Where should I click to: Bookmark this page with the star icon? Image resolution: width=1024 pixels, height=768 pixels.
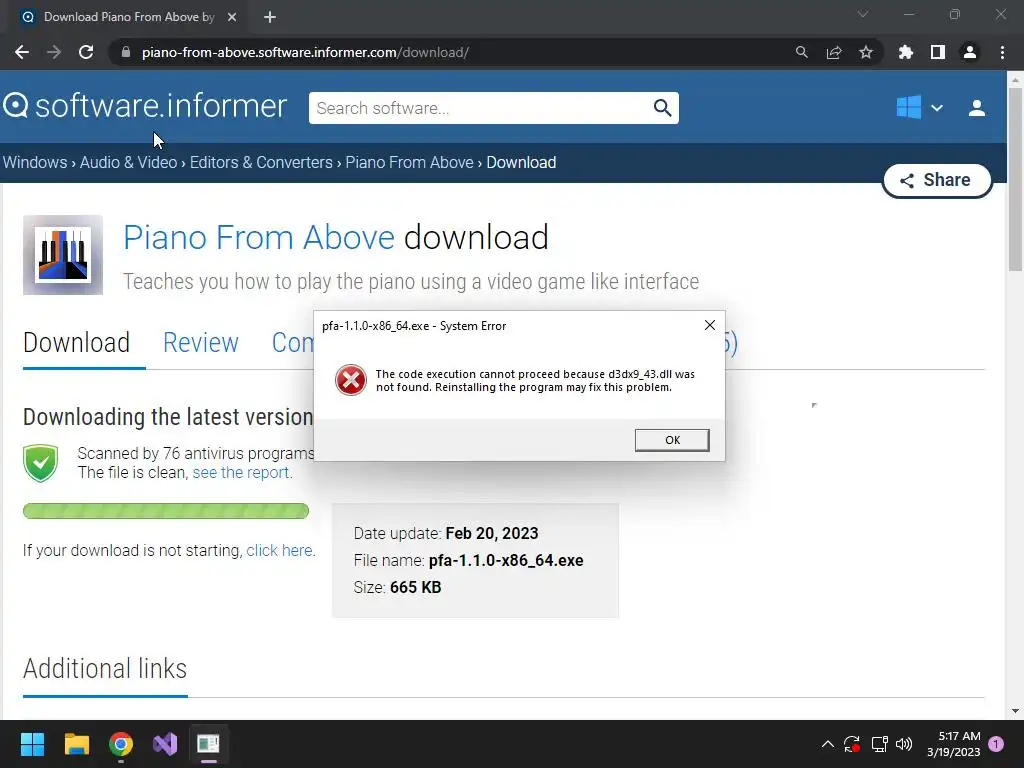click(866, 52)
